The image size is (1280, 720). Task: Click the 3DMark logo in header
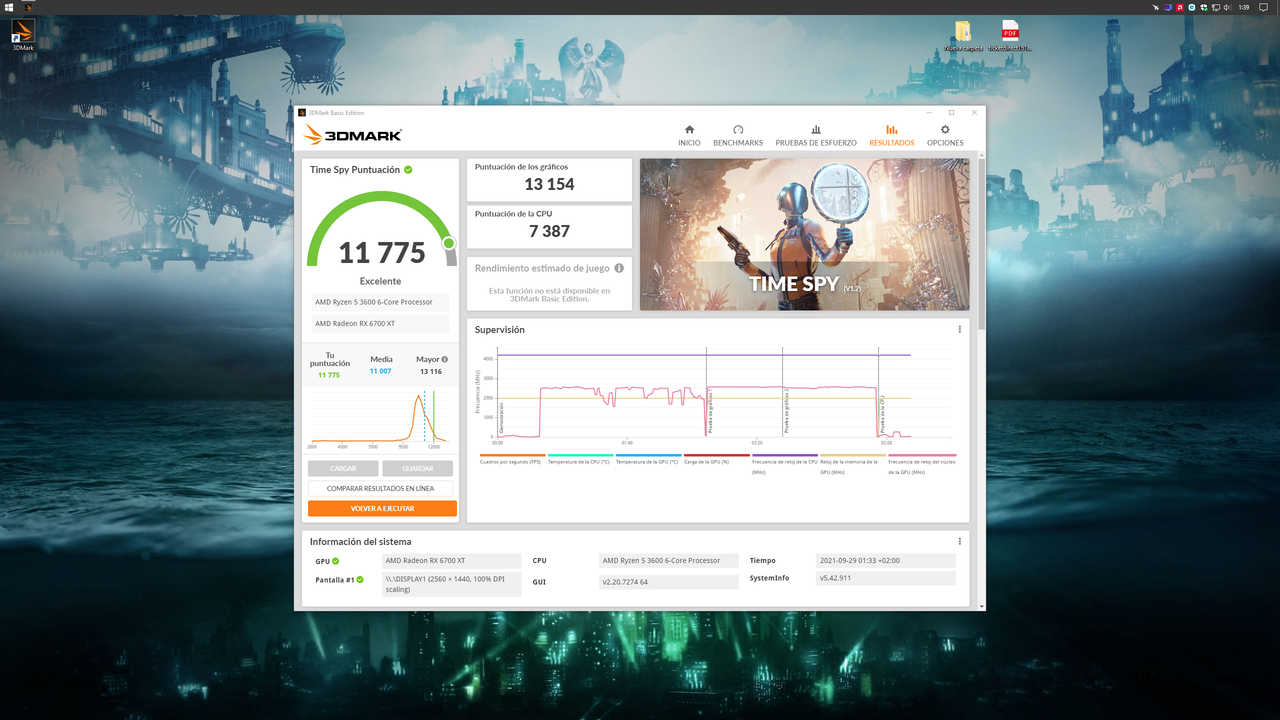[x=353, y=135]
